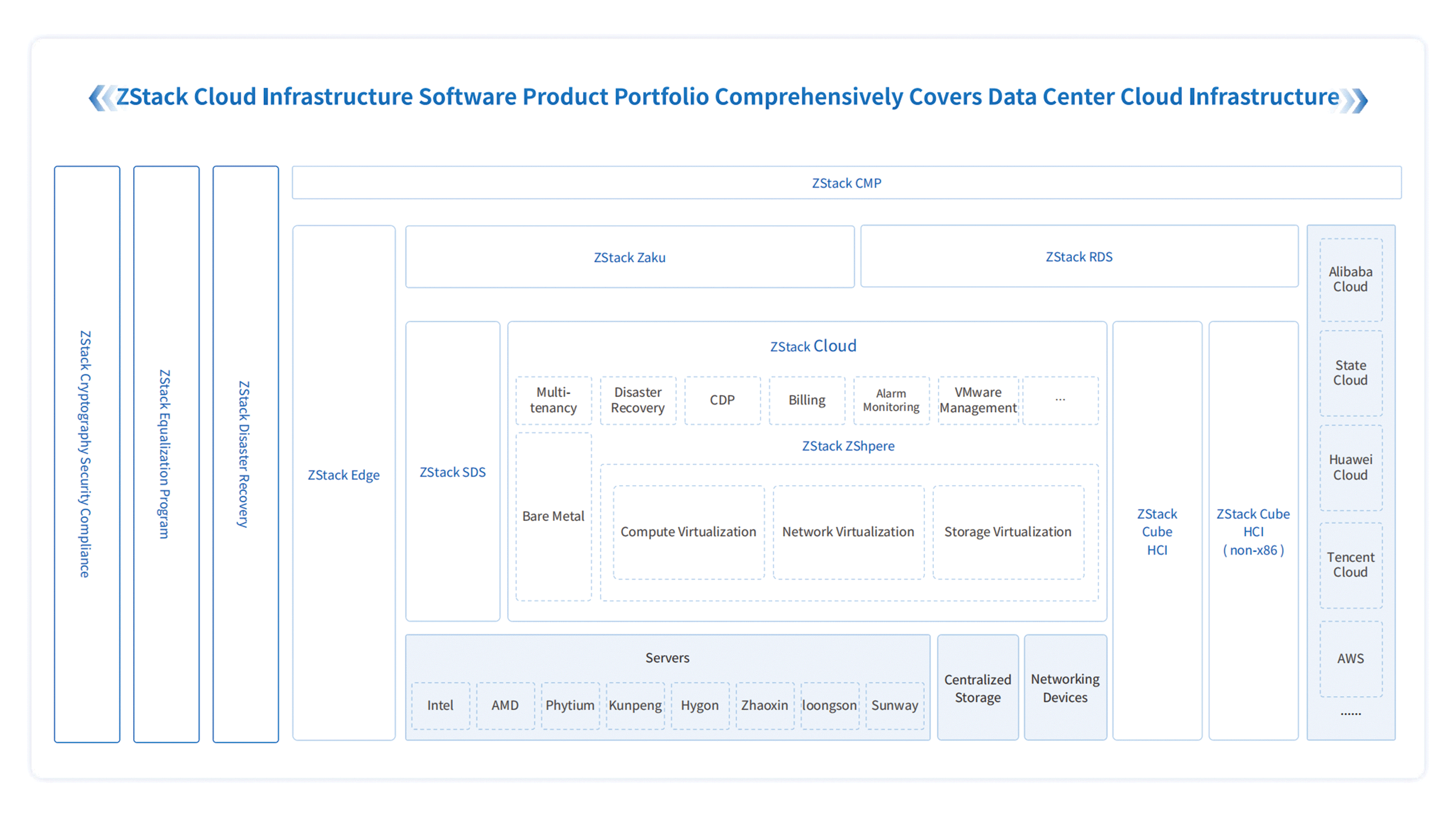Image resolution: width=1456 pixels, height=819 pixels.
Task: Select the Tencent Cloud box
Action: 1351,565
